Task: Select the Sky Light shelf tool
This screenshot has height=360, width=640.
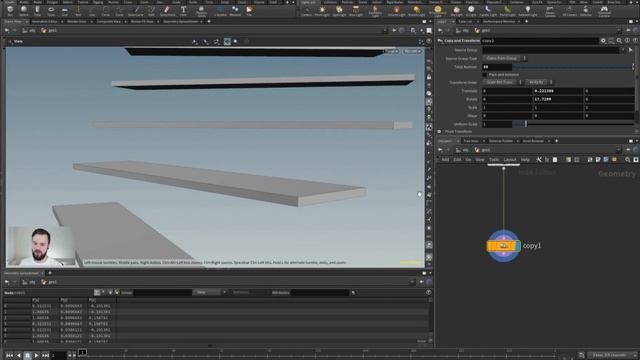Action: pyautogui.click(x=457, y=11)
